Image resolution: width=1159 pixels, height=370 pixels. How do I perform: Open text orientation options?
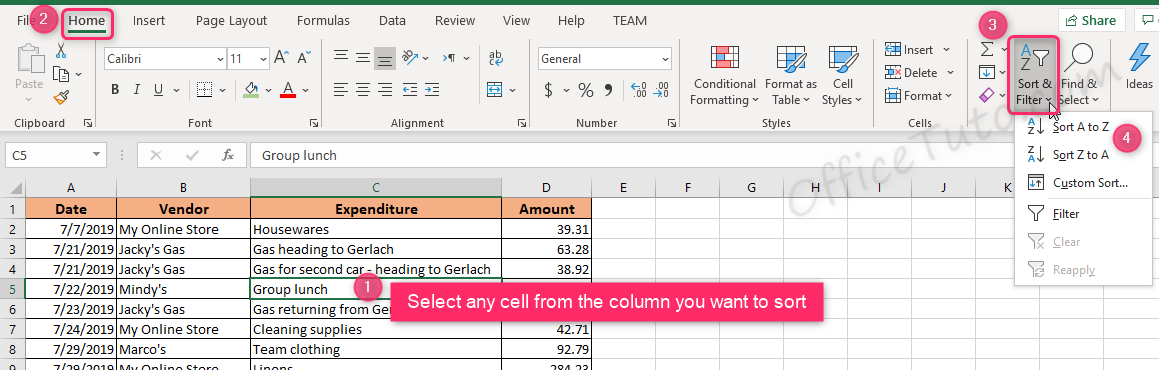click(x=409, y=57)
